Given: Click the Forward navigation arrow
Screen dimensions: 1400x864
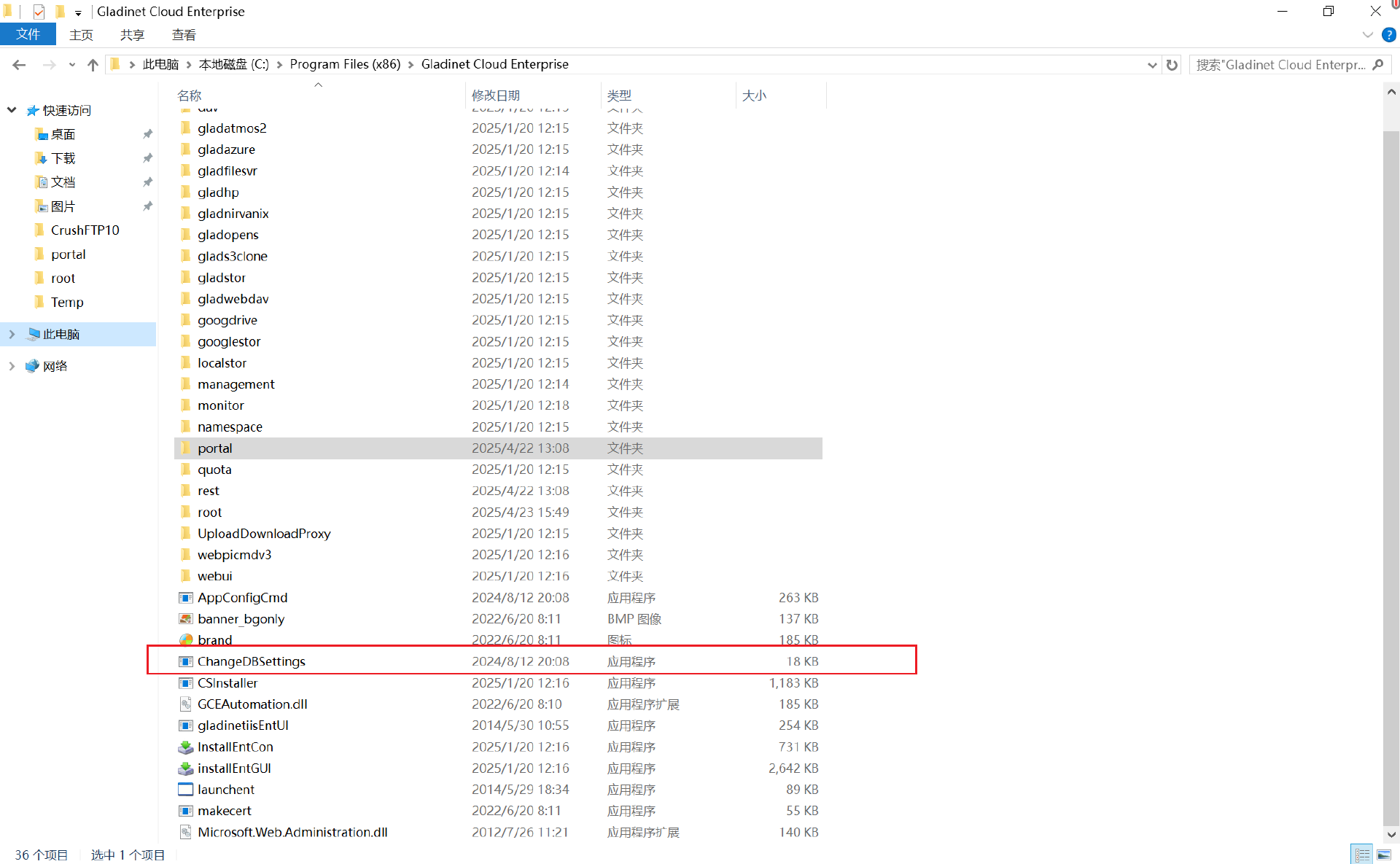Looking at the screenshot, I should [x=49, y=65].
